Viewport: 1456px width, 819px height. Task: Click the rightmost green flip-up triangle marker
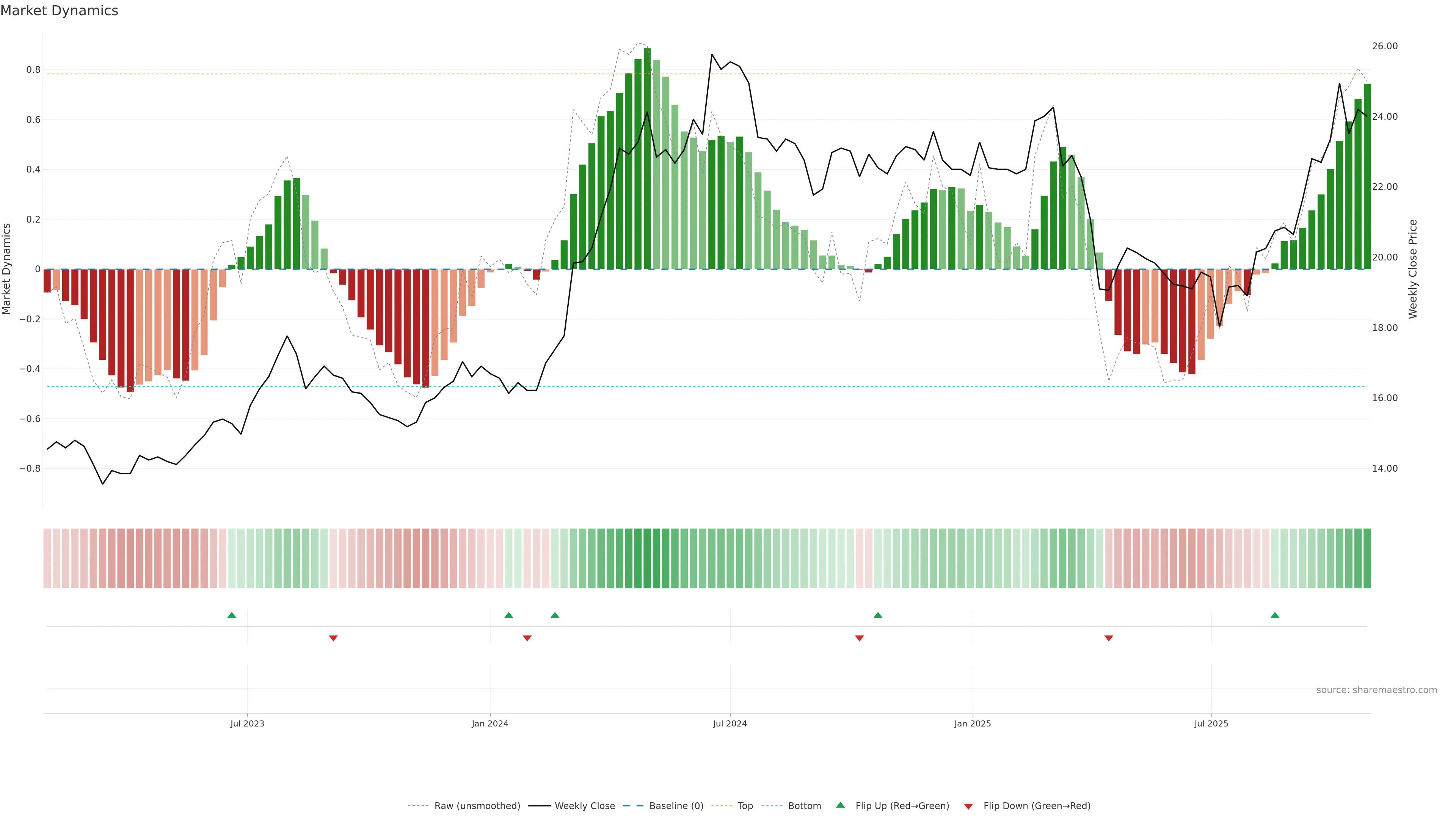pyautogui.click(x=1274, y=615)
